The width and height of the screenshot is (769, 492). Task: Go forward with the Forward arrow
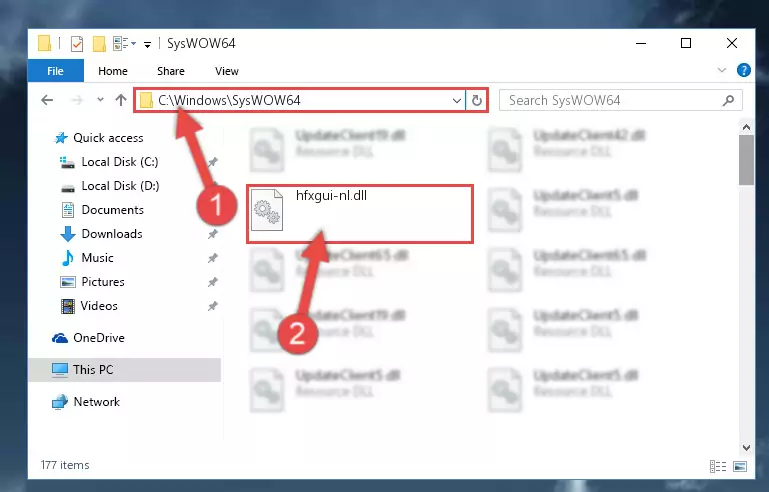(x=77, y=100)
